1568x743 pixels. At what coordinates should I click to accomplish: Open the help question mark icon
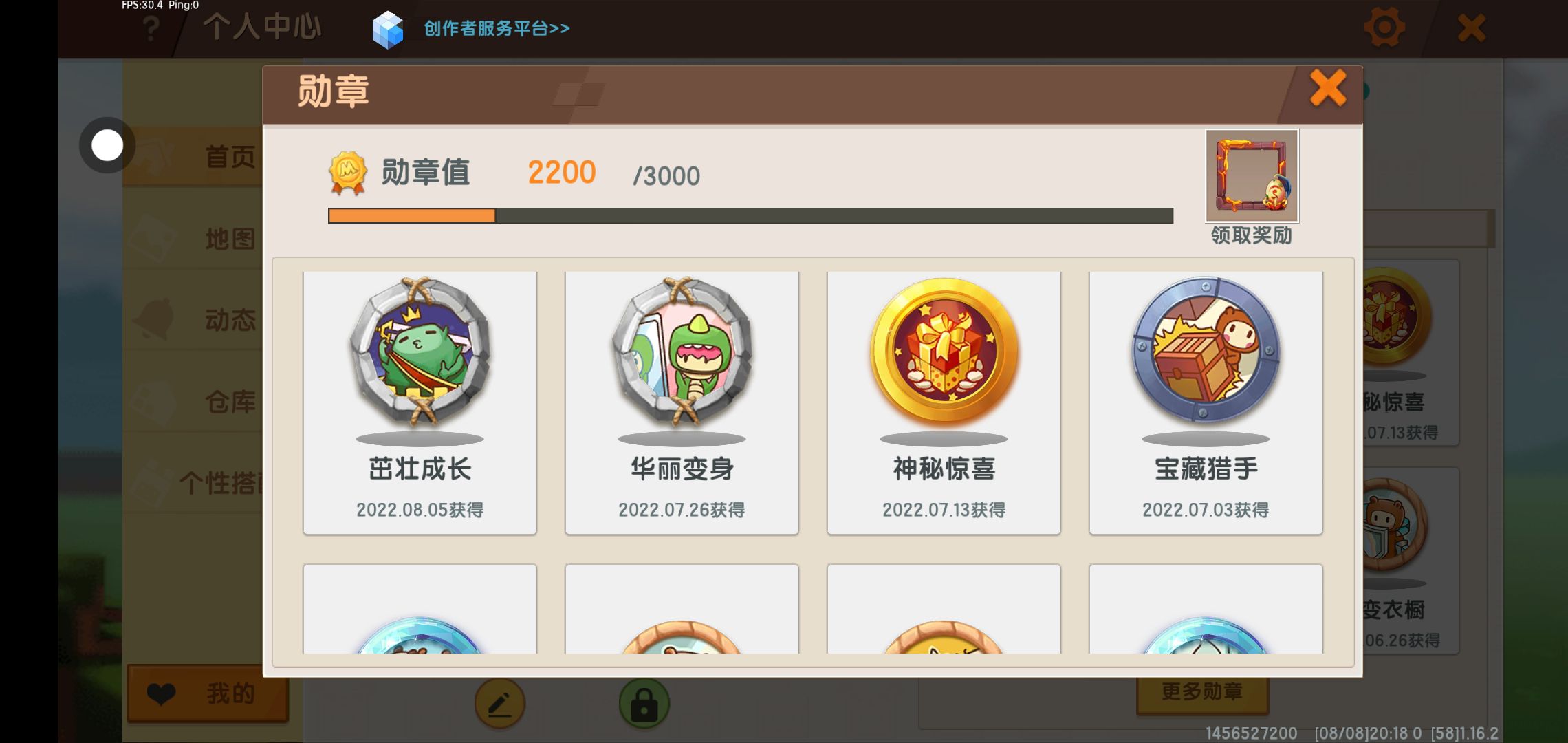tap(151, 29)
